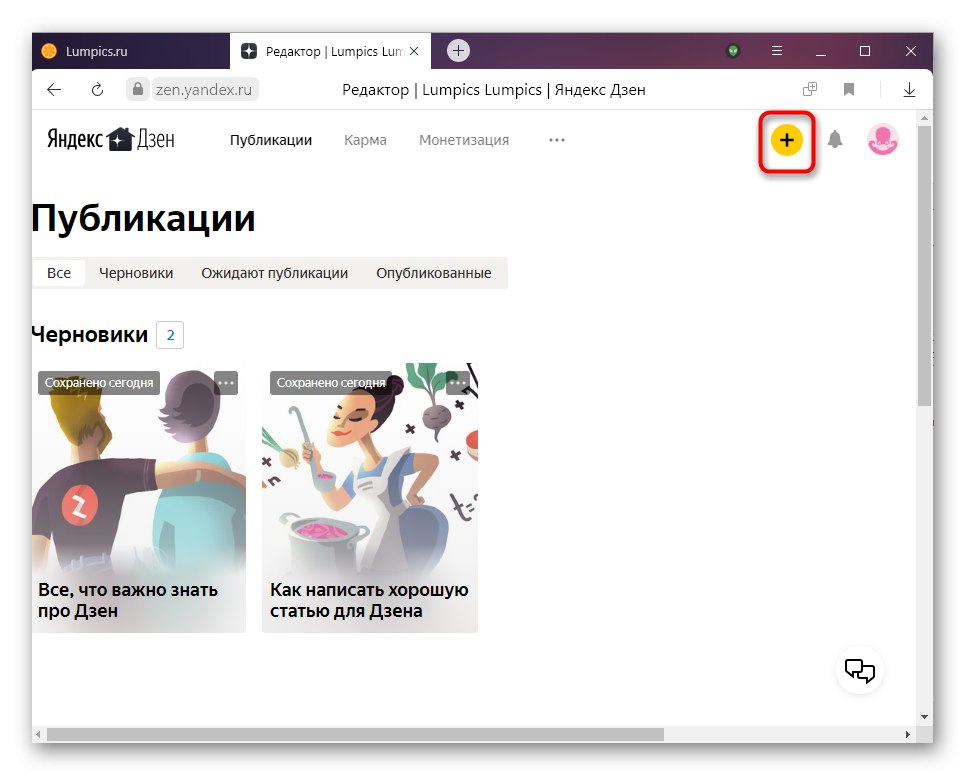Open the Карма section
Screen dimensions: 966x775
pos(365,141)
